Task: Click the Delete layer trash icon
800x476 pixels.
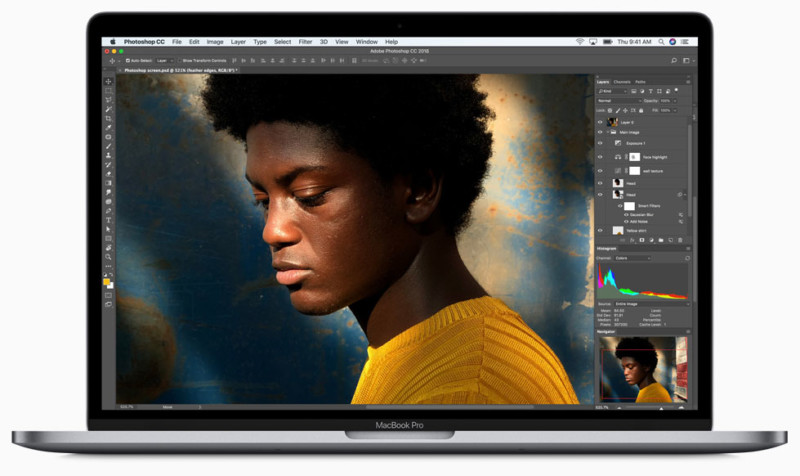Action: pos(680,240)
